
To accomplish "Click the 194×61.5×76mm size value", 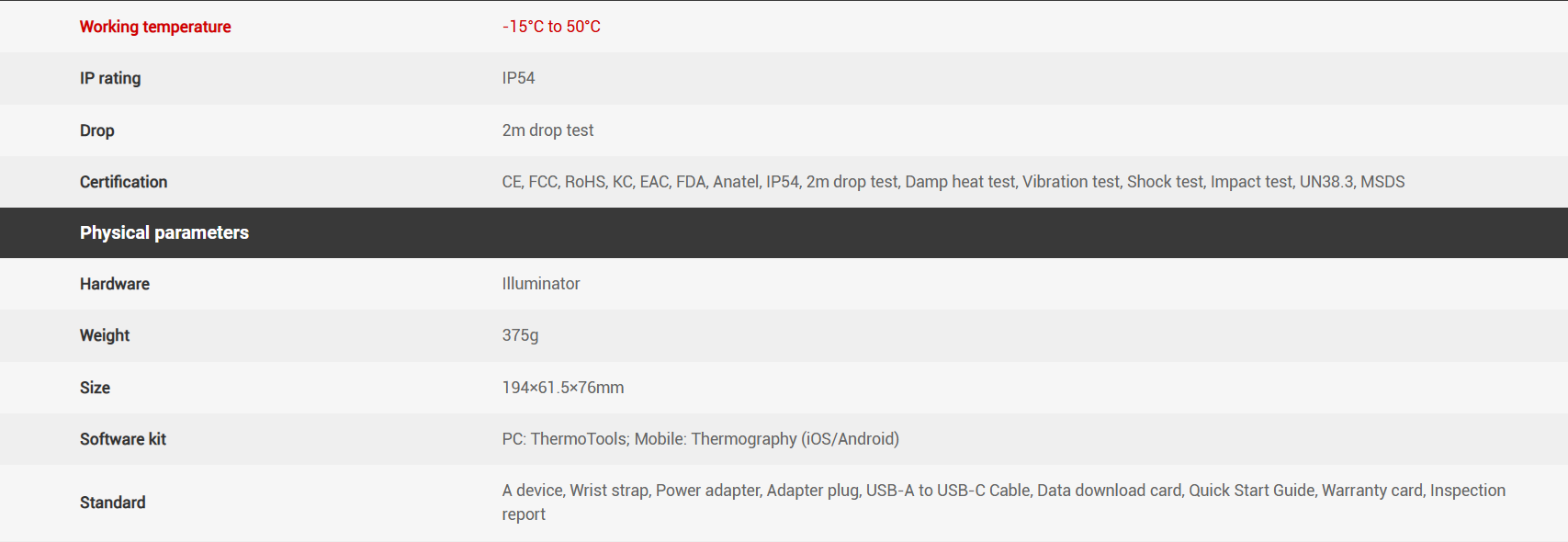I will coord(562,388).
